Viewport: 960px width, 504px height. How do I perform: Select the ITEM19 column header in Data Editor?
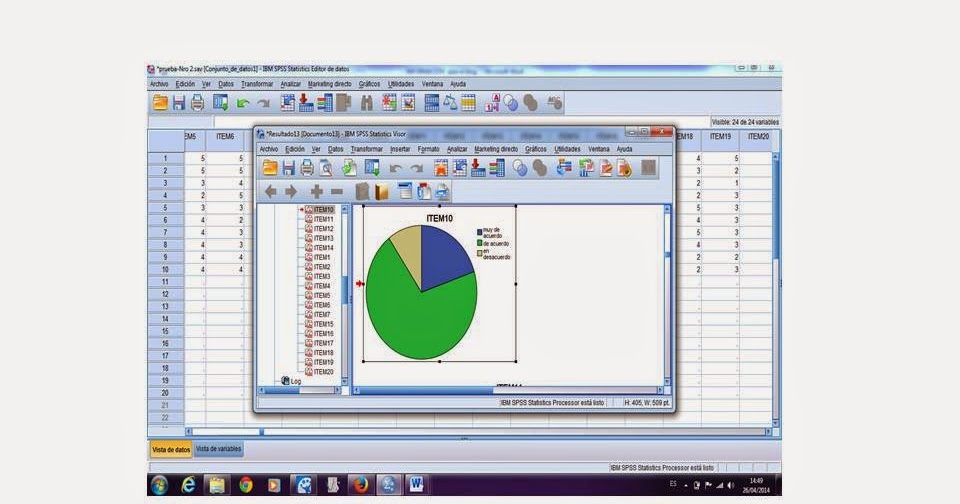tap(720, 137)
